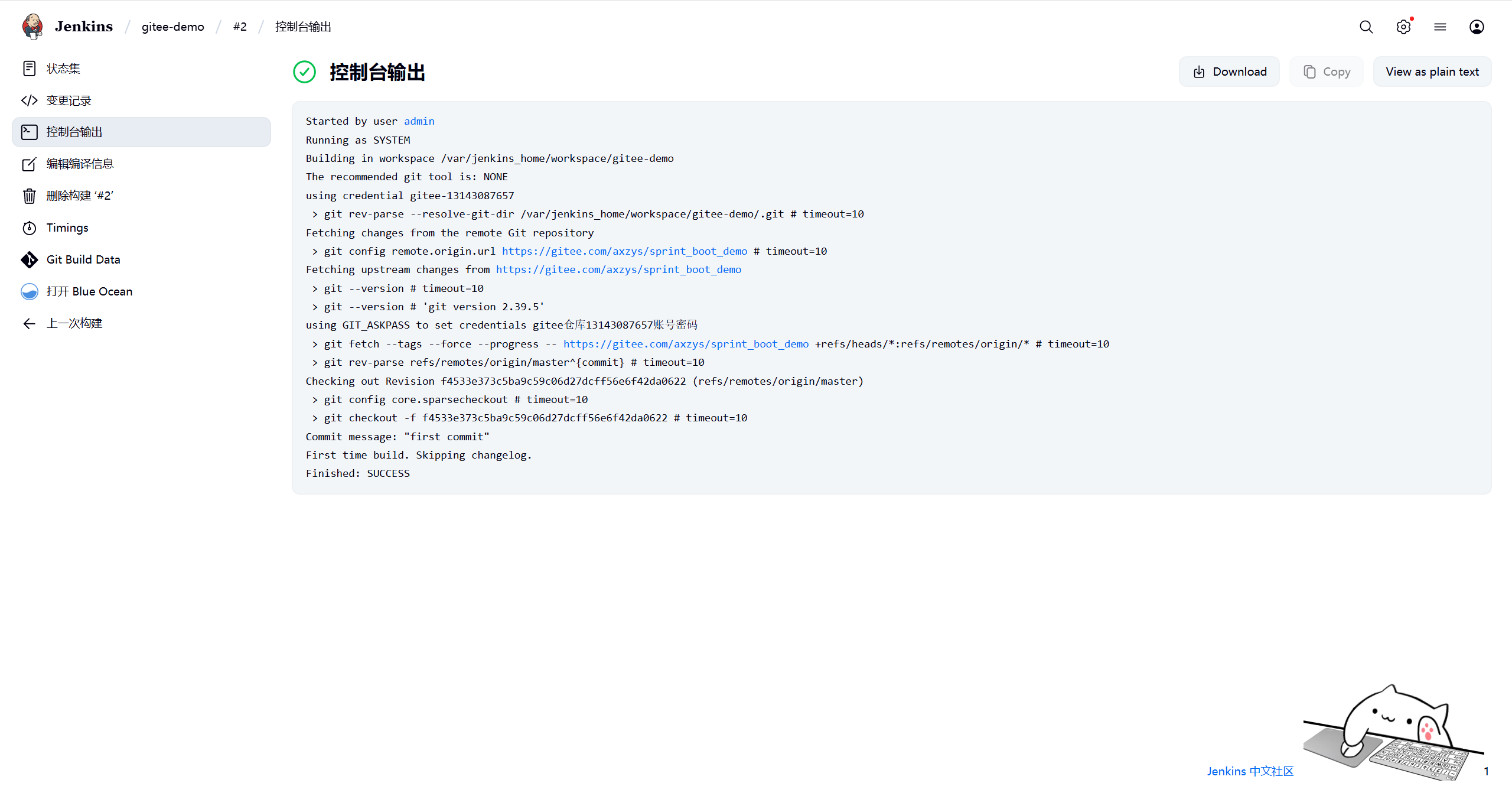Select 控制台输出 sidebar entry
This screenshot has width=1512, height=796.
point(141,132)
